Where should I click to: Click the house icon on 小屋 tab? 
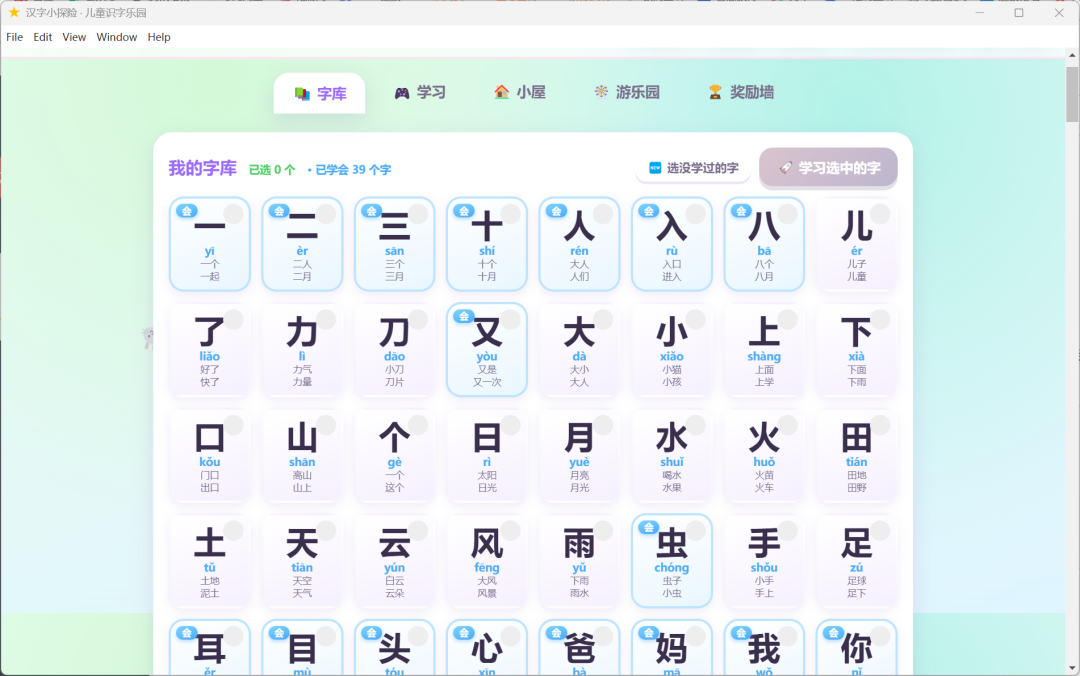(501, 92)
